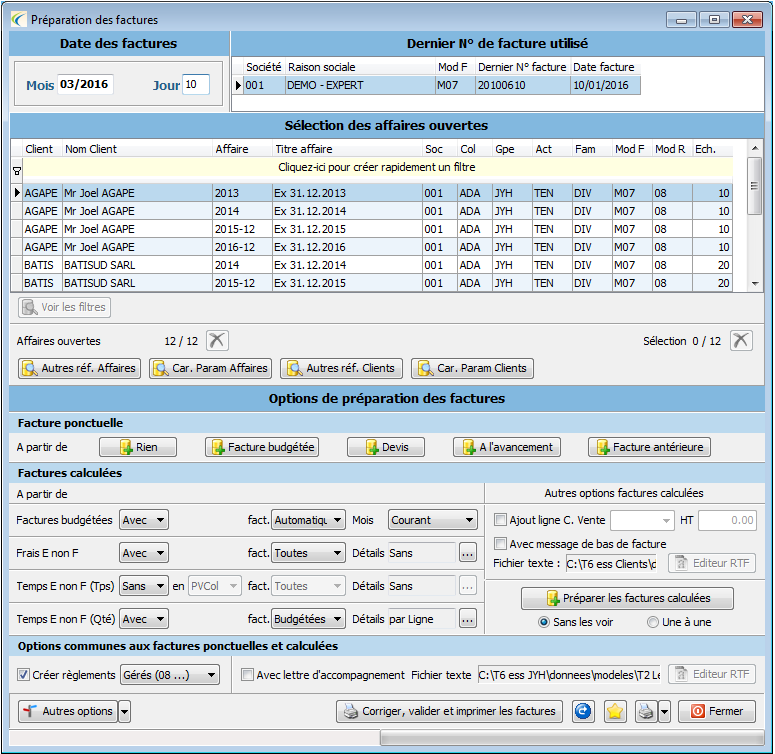Screen dimensions: 775x754
Task: Click Corriger, valider et imprimer les factures
Action: click(x=450, y=711)
